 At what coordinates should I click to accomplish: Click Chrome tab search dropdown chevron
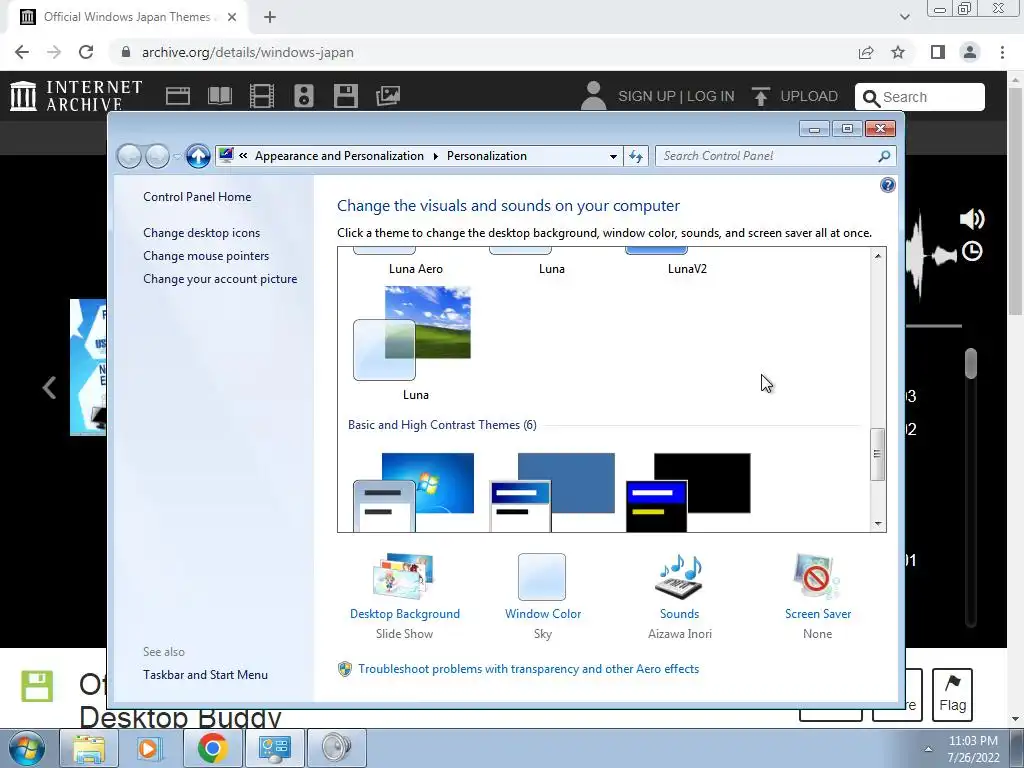(904, 17)
